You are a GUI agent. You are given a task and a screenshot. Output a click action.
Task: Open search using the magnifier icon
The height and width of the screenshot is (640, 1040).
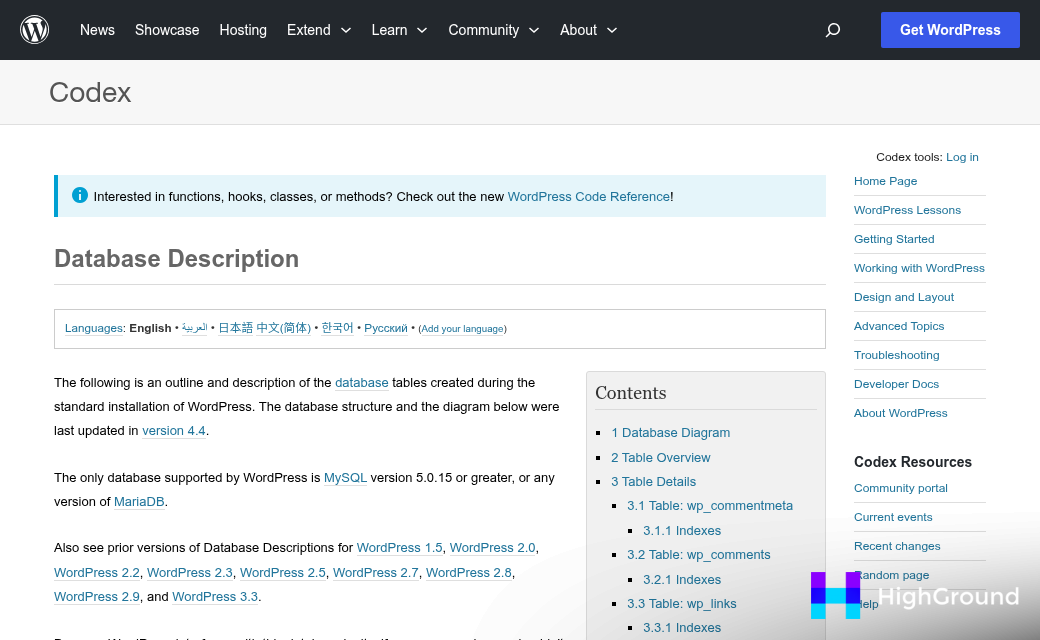[x=833, y=30]
